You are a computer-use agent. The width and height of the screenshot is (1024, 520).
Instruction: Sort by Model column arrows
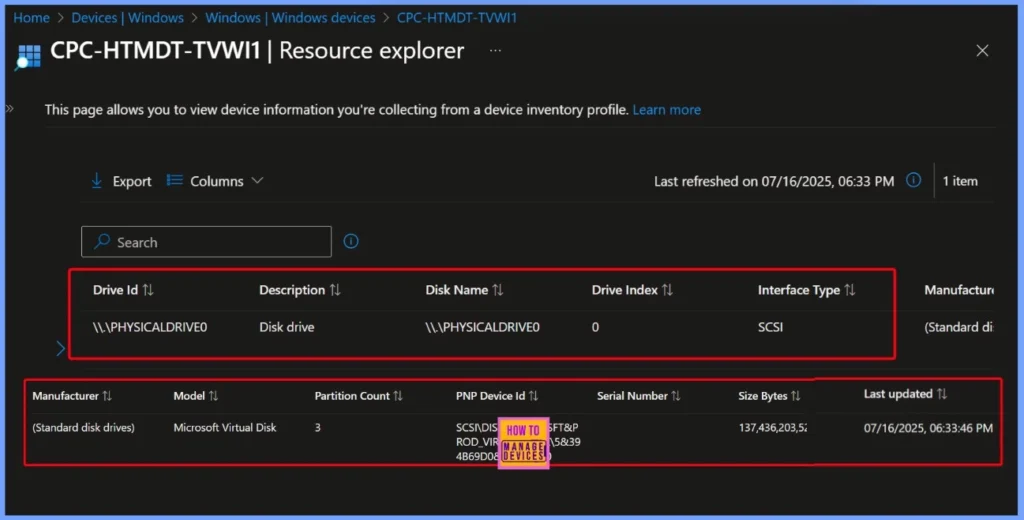click(x=213, y=396)
